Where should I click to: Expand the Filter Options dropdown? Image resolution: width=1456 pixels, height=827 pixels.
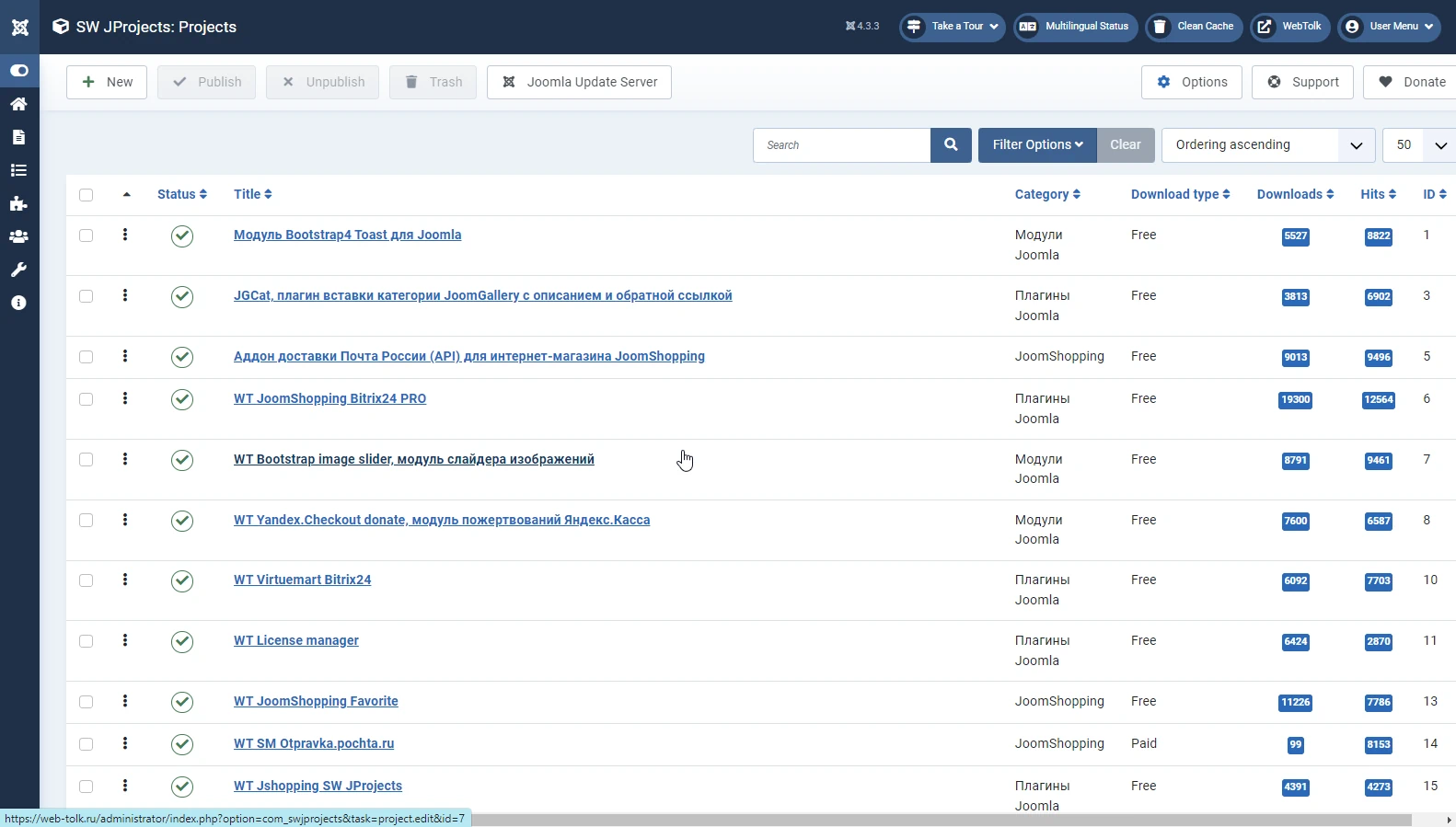click(x=1037, y=145)
